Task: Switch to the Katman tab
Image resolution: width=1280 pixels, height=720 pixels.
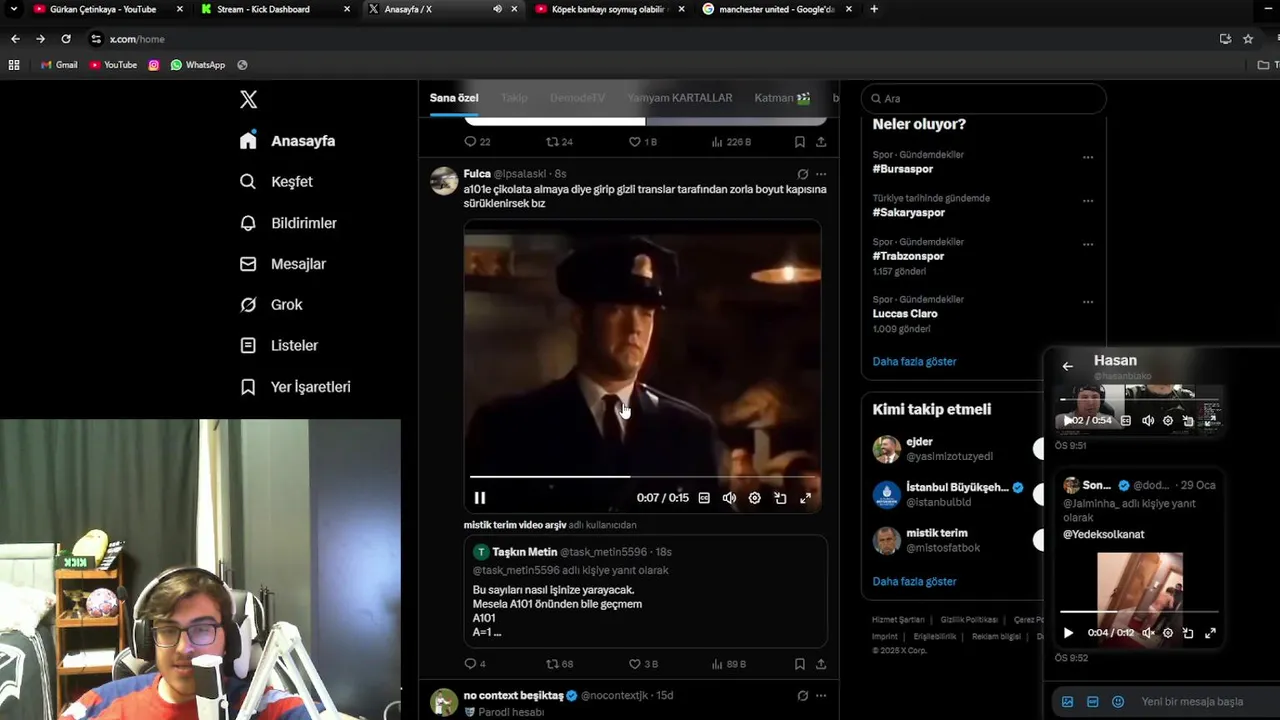Action: pyautogui.click(x=782, y=98)
